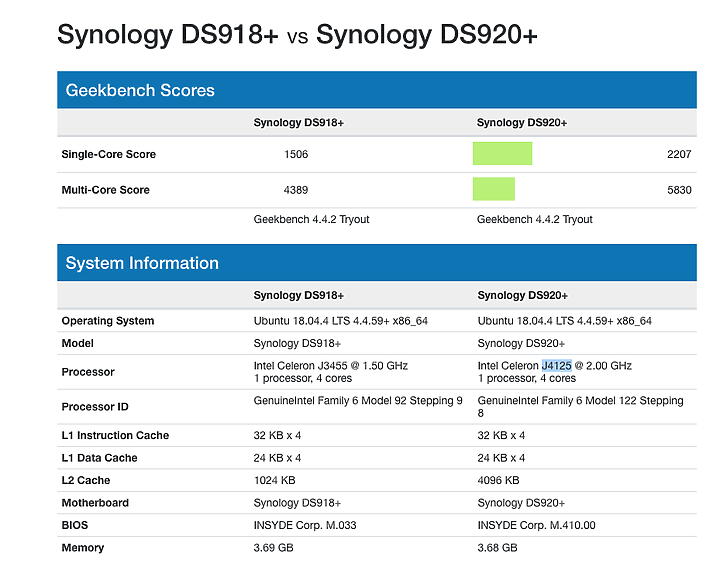This screenshot has width=720, height=570.
Task: Click Geekbench 4.4.2 Tryout under DS918+ column
Action: point(311,220)
